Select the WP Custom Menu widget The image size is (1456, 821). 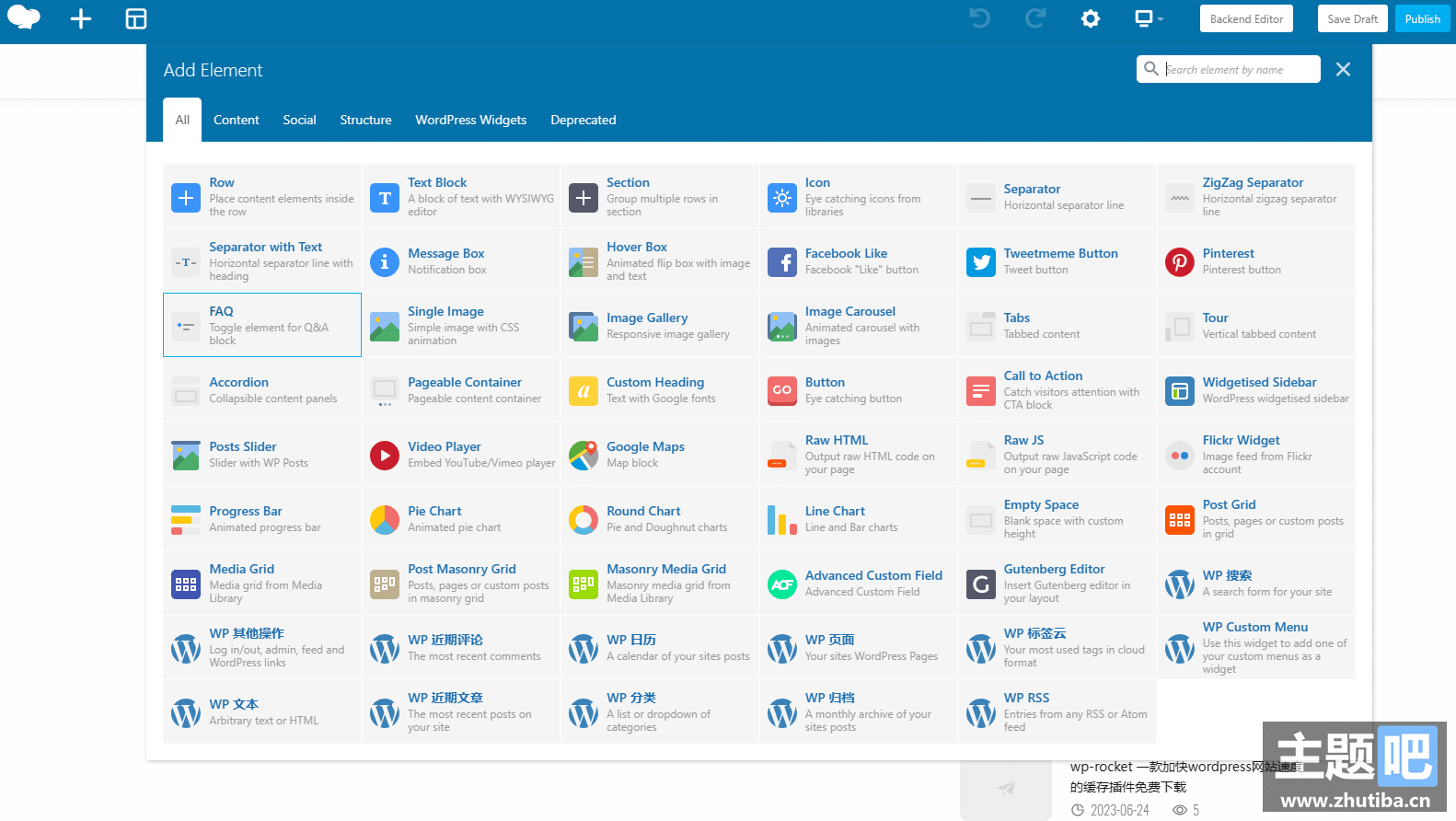pos(1256,647)
